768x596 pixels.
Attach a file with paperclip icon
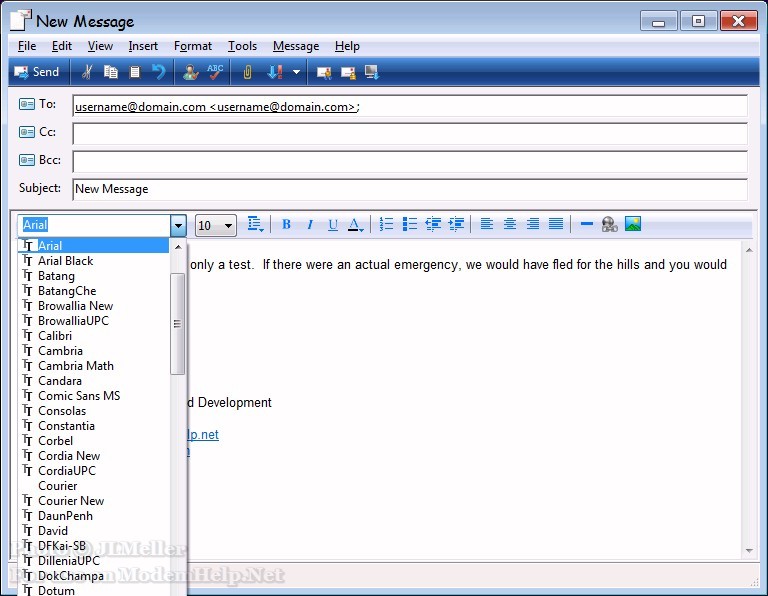[x=247, y=72]
